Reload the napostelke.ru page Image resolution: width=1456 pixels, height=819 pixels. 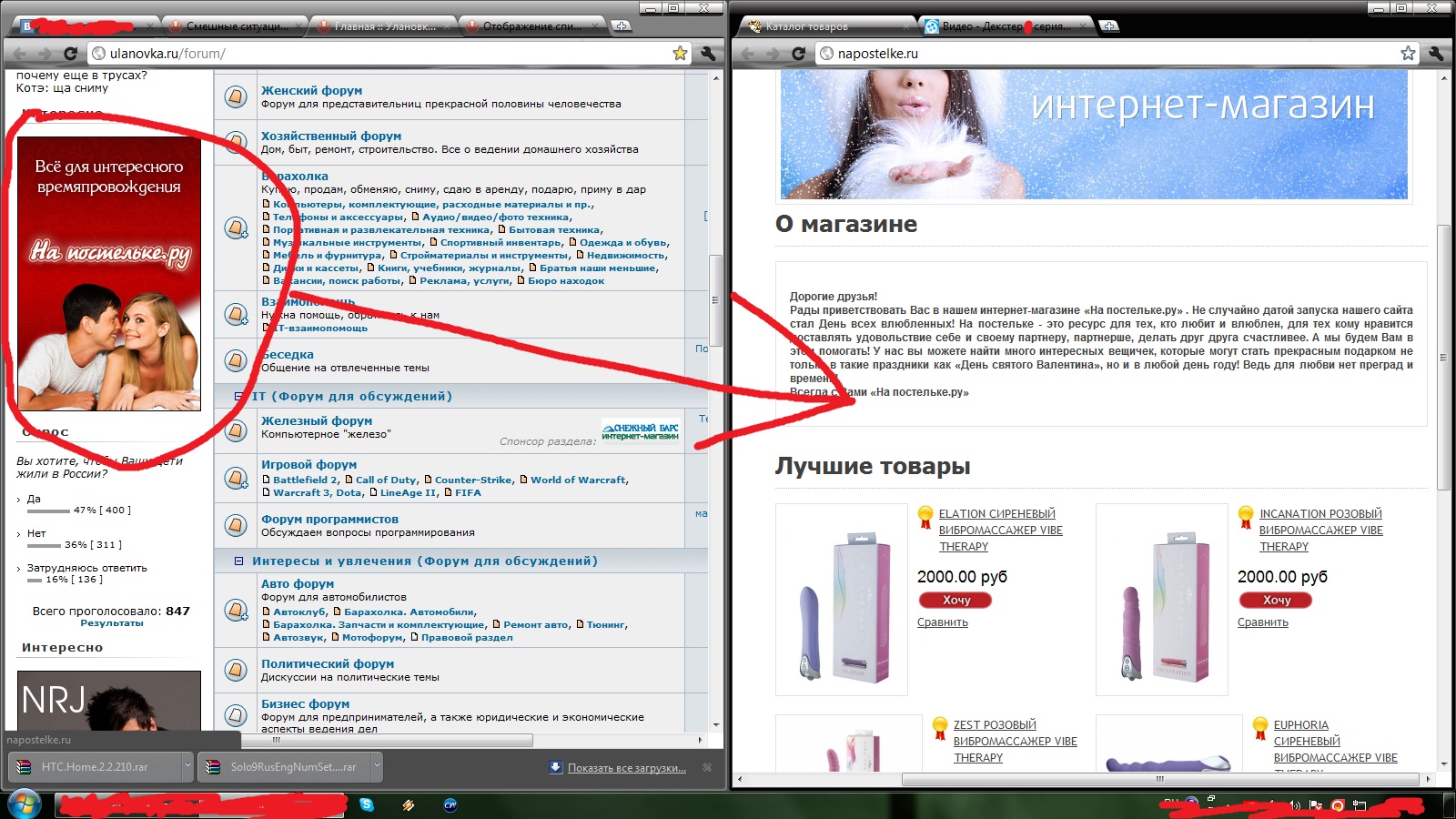point(798,54)
